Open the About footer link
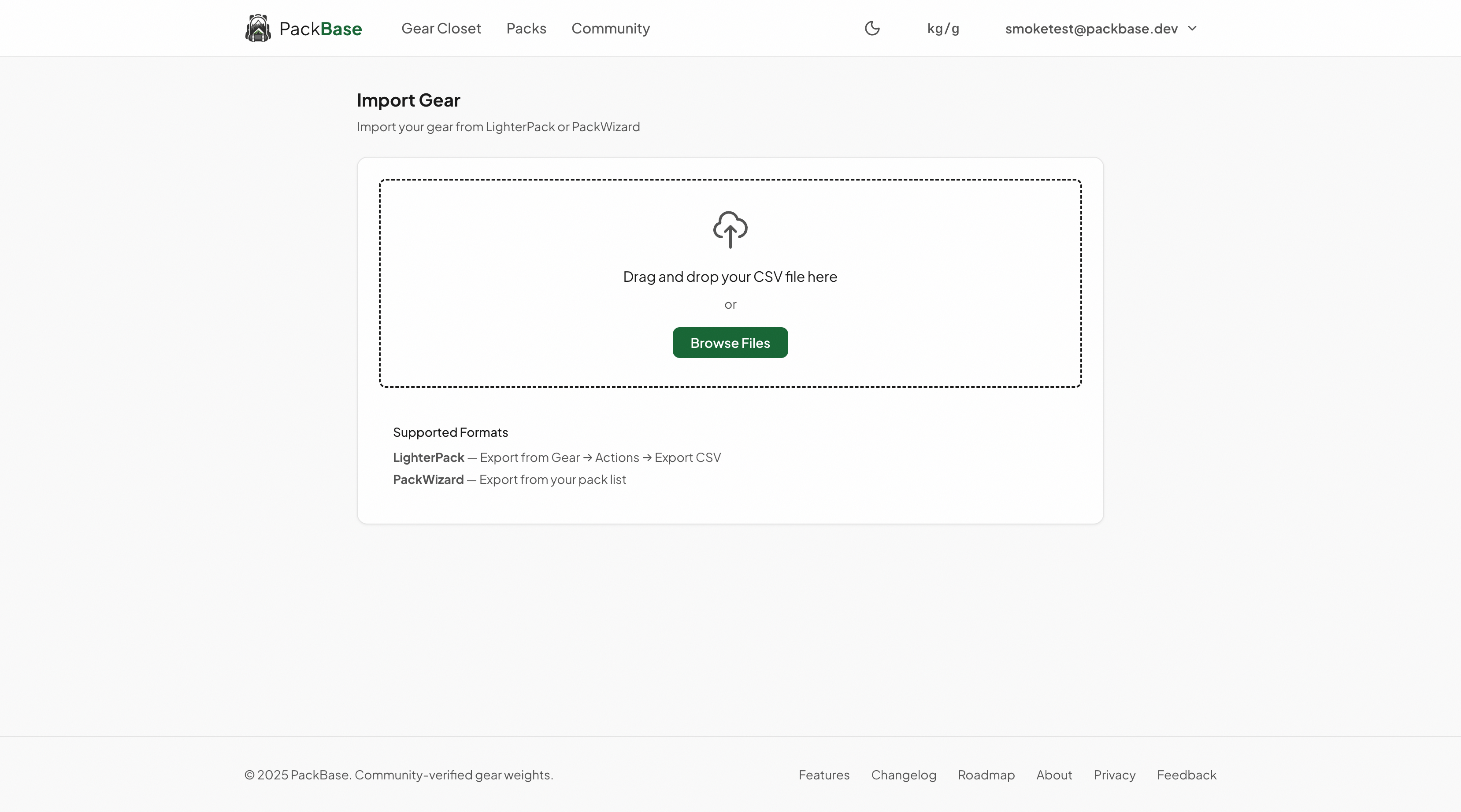The image size is (1461, 812). (x=1054, y=775)
